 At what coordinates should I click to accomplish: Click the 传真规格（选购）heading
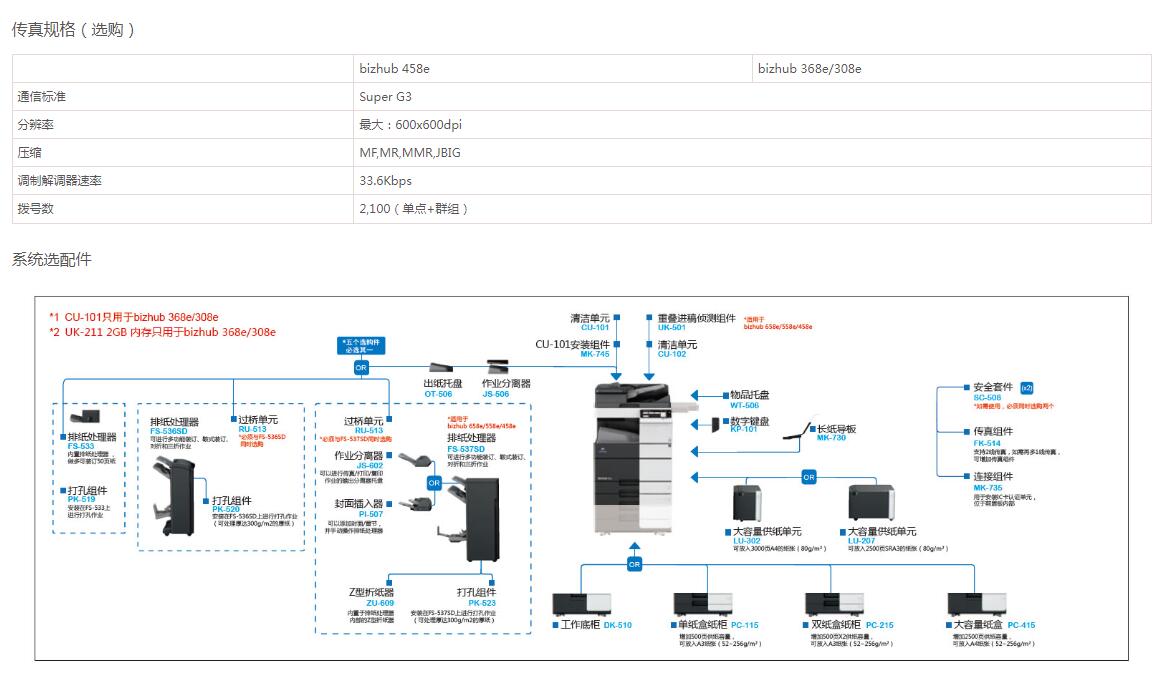tap(73, 29)
